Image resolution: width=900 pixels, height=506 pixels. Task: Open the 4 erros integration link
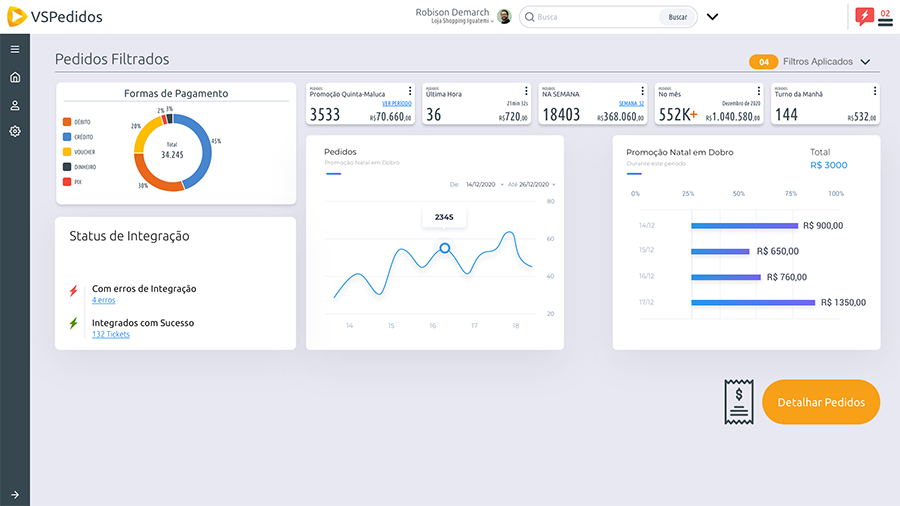(x=103, y=300)
